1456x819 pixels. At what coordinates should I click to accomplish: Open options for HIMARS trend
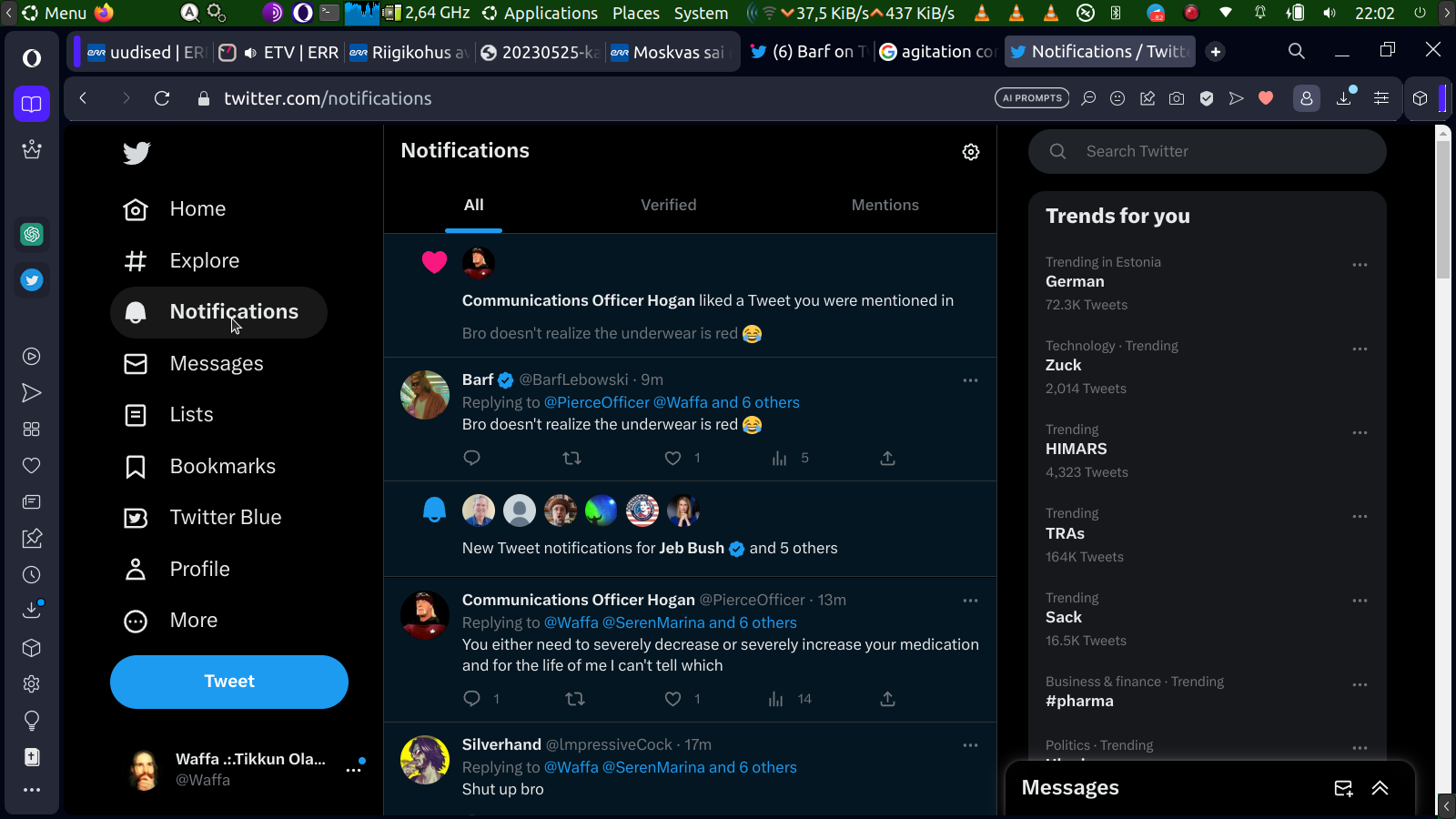click(x=1360, y=432)
